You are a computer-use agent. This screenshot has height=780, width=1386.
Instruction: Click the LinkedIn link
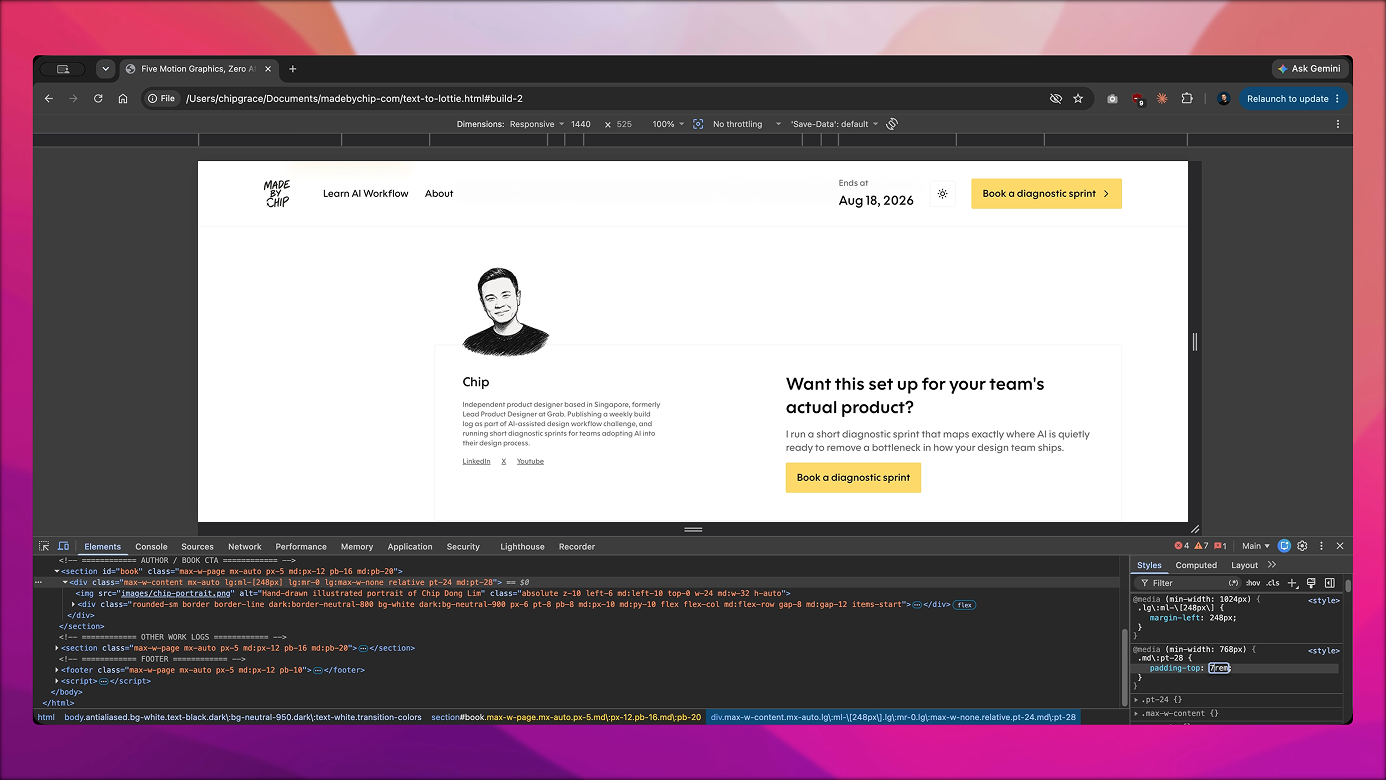coord(476,461)
